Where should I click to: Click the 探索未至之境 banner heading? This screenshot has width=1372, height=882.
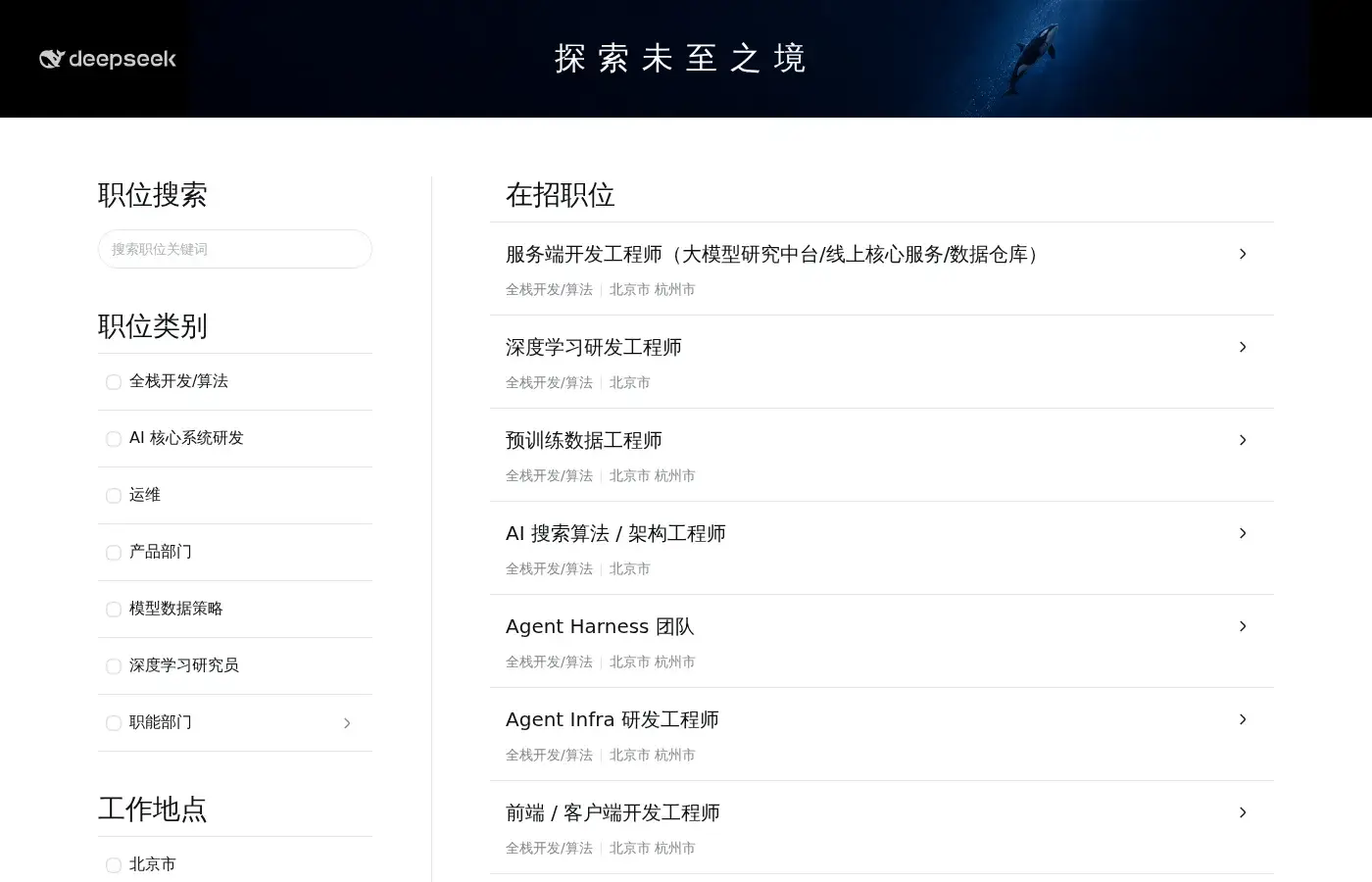(680, 59)
